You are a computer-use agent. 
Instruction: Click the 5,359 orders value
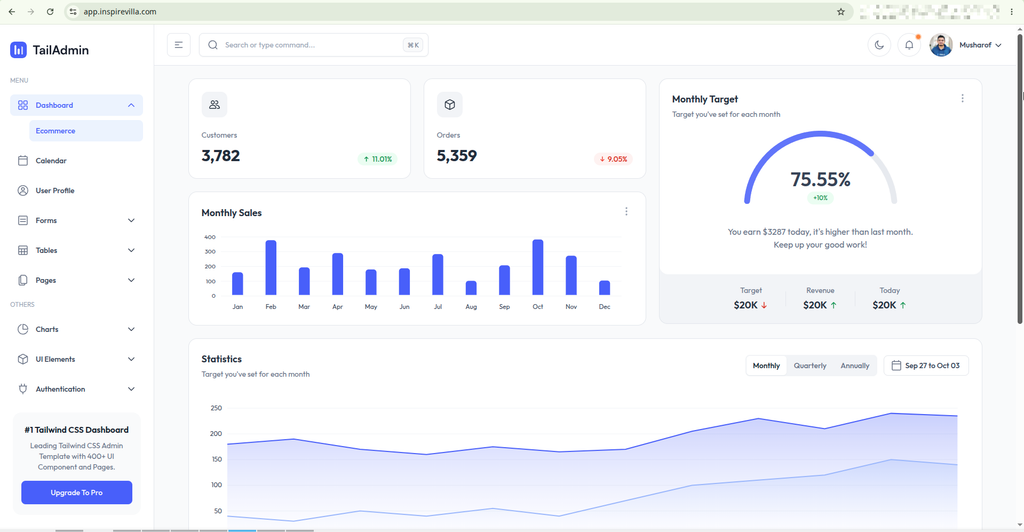[x=456, y=156]
